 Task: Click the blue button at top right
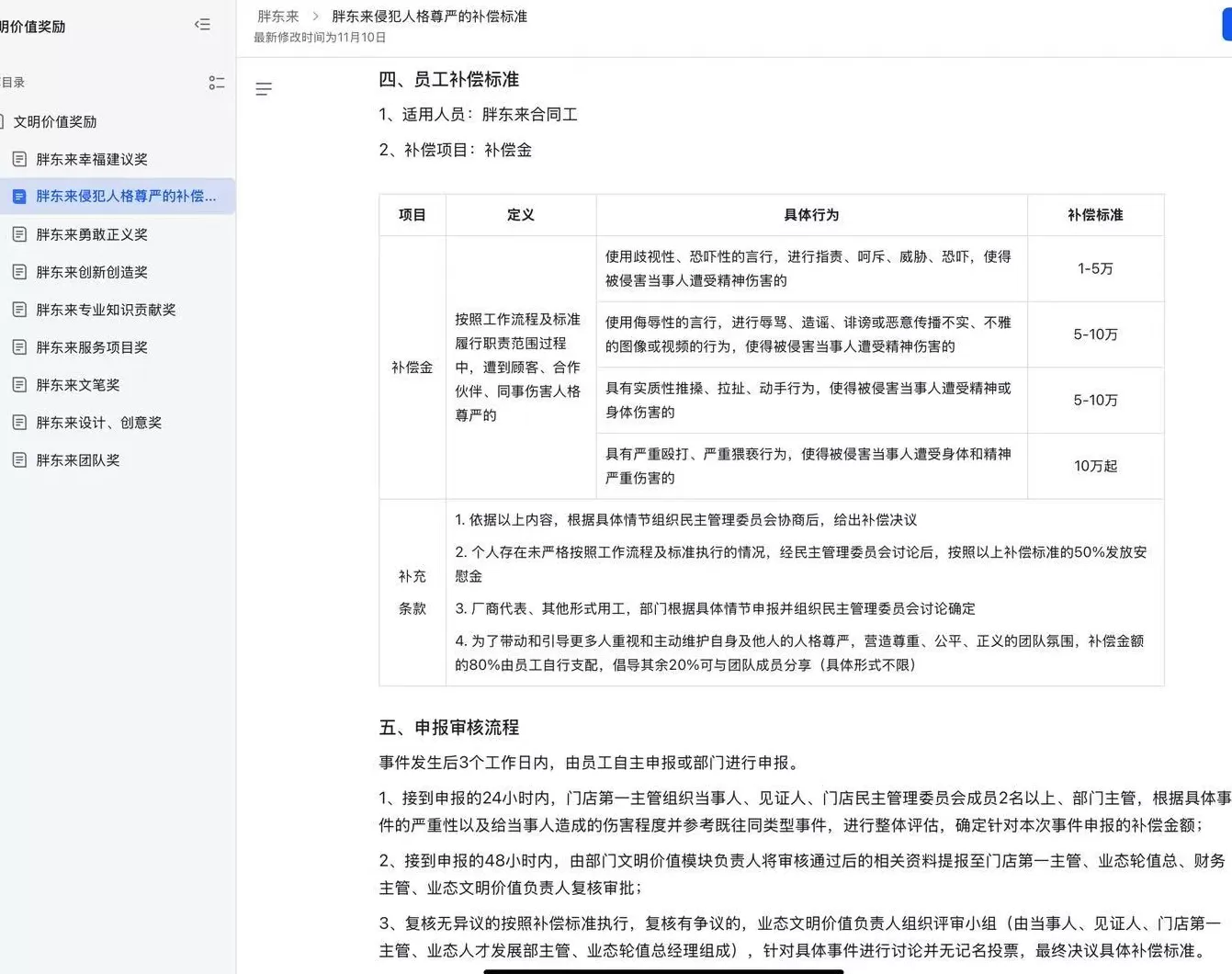pos(1226,25)
